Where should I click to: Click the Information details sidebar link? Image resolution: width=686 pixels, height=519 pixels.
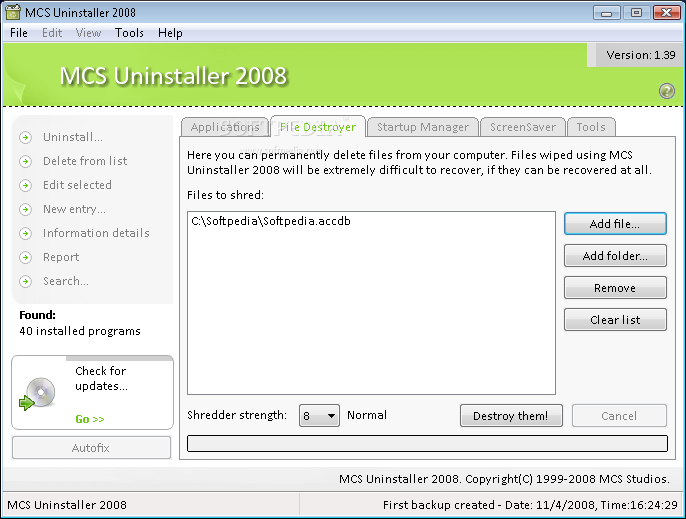tap(96, 233)
